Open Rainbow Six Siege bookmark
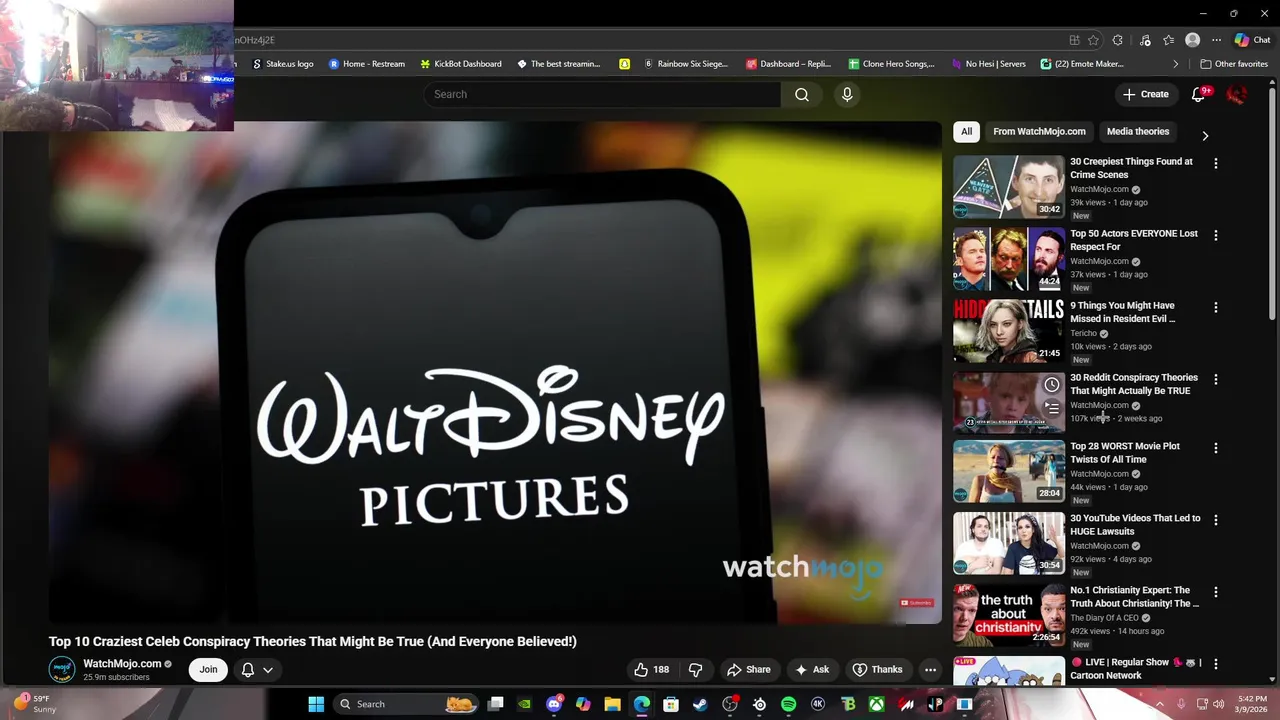The height and width of the screenshot is (720, 1280). point(686,64)
